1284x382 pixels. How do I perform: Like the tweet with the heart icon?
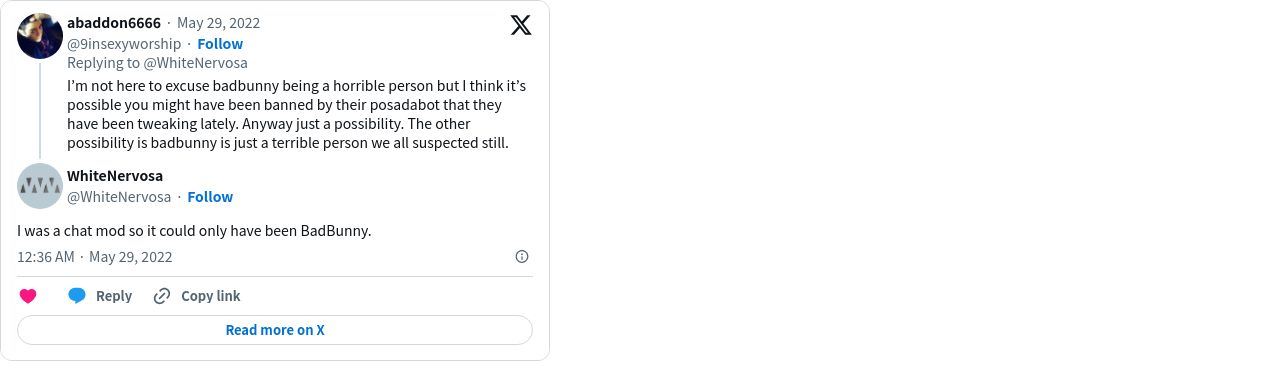[x=28, y=296]
